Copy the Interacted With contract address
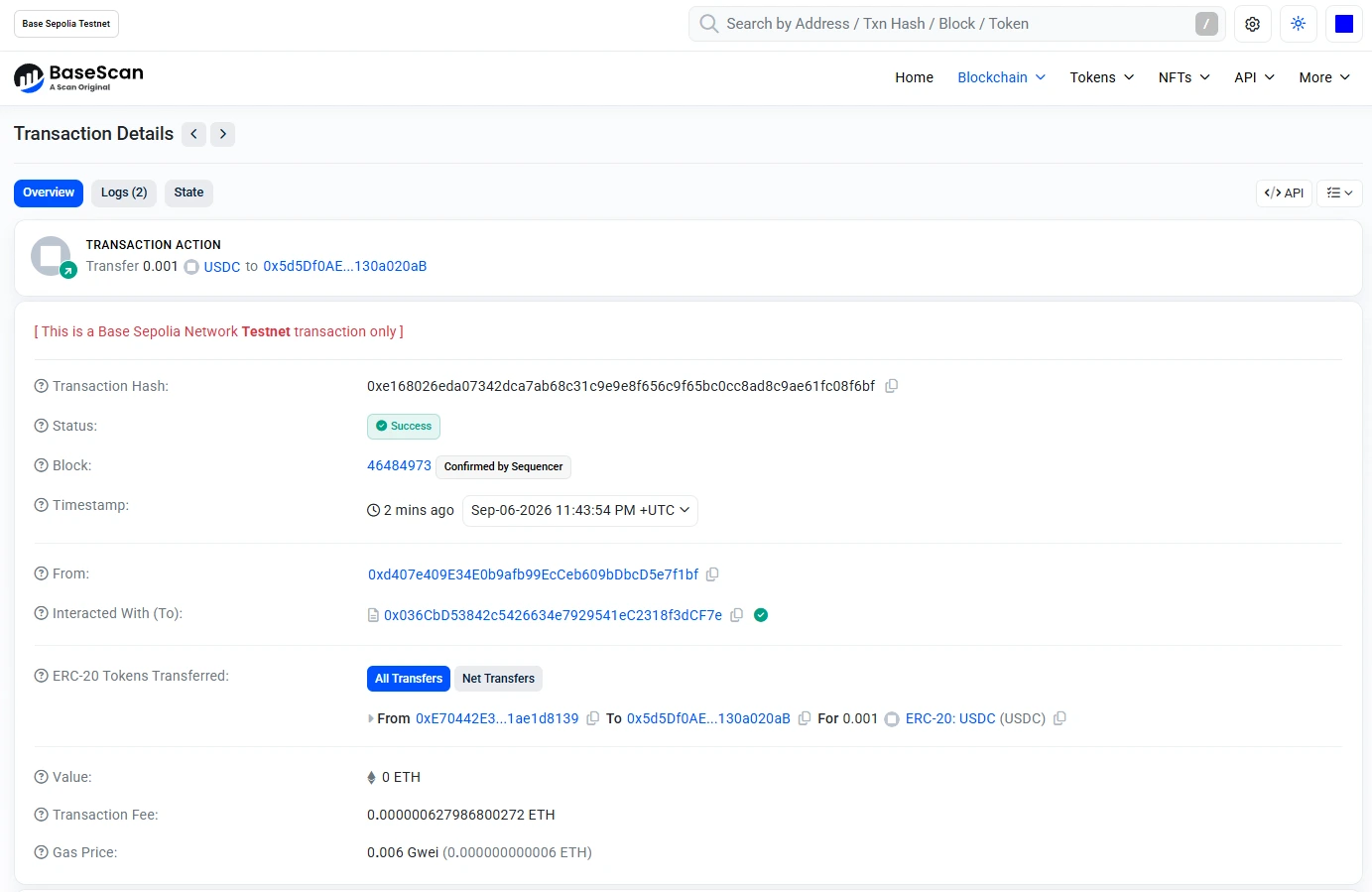The height and width of the screenshot is (892, 1372). tap(737, 615)
